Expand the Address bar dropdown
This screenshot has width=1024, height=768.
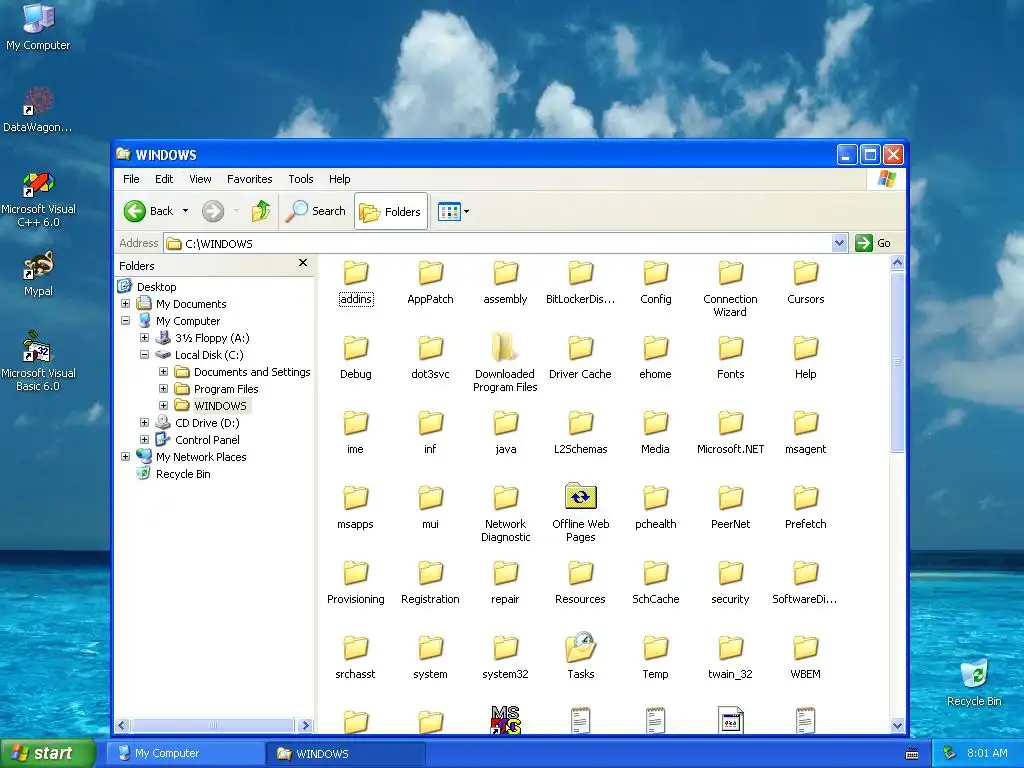point(839,244)
